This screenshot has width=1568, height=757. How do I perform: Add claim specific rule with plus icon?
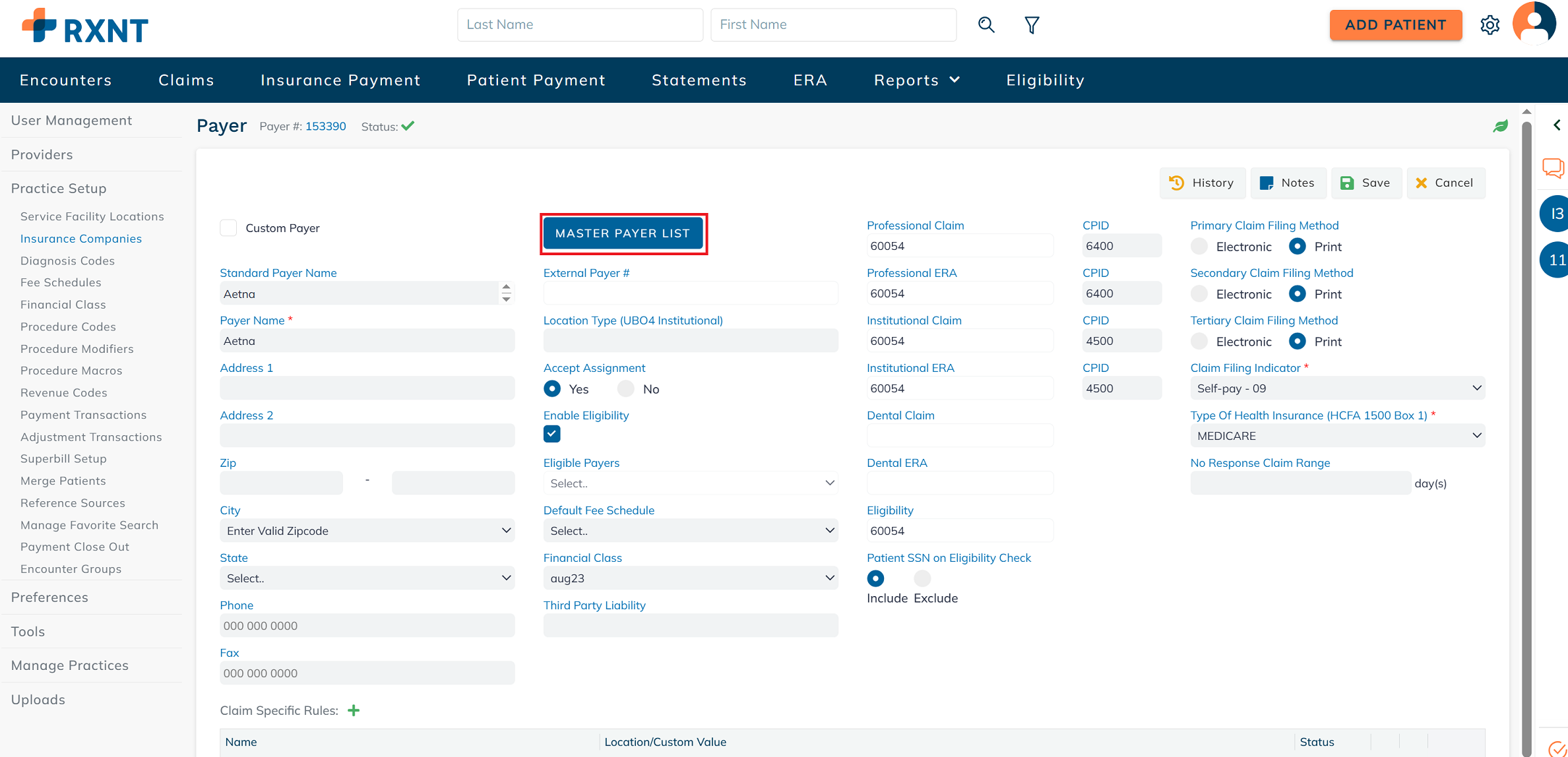click(354, 710)
